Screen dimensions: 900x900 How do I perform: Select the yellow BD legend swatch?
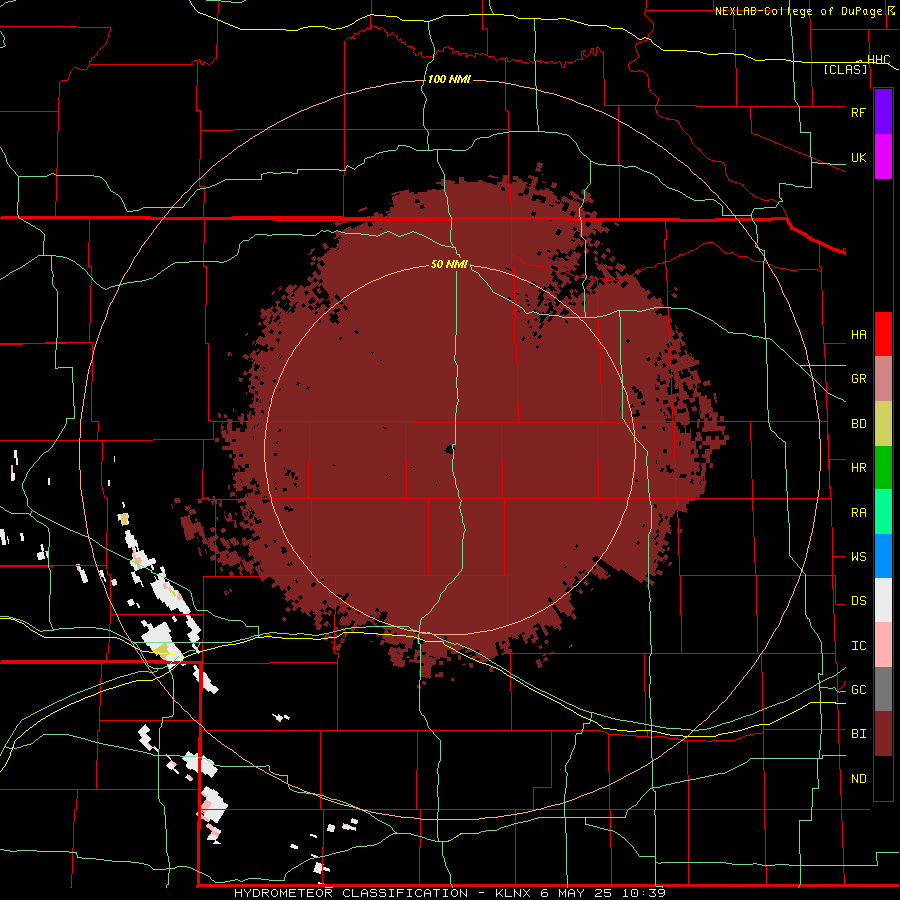click(883, 423)
